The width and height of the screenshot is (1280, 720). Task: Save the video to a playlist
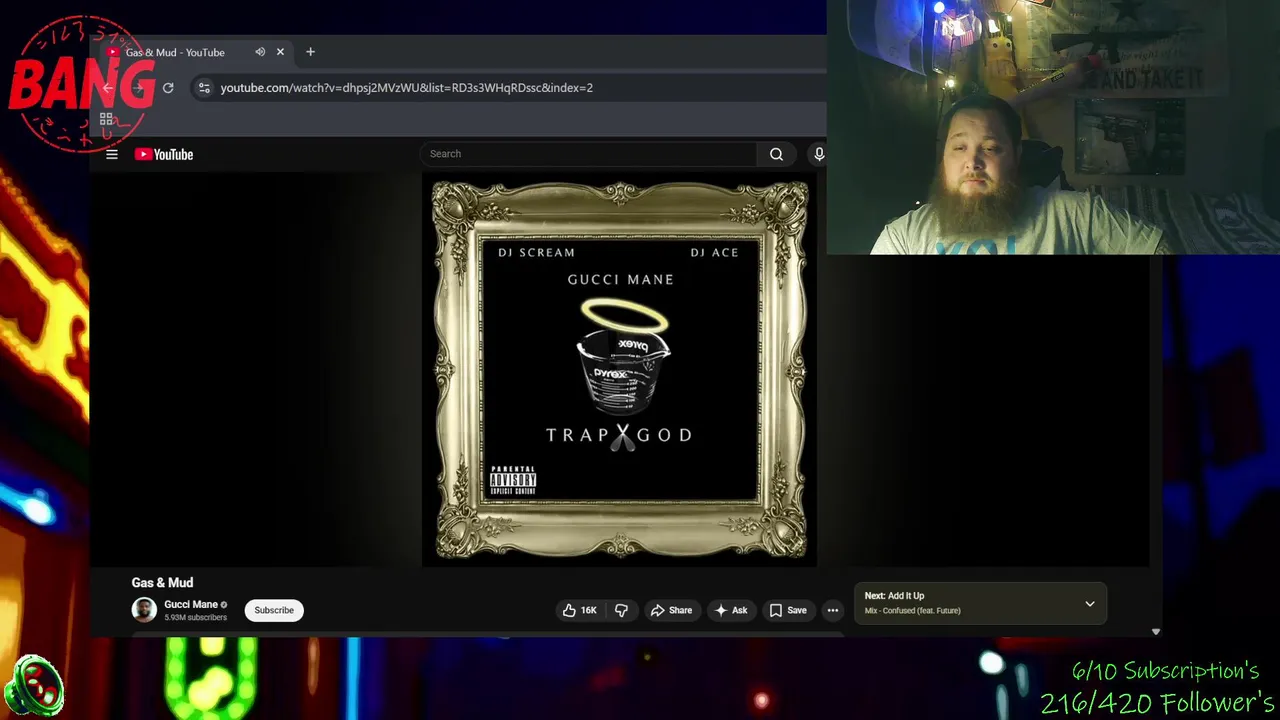[x=787, y=610]
